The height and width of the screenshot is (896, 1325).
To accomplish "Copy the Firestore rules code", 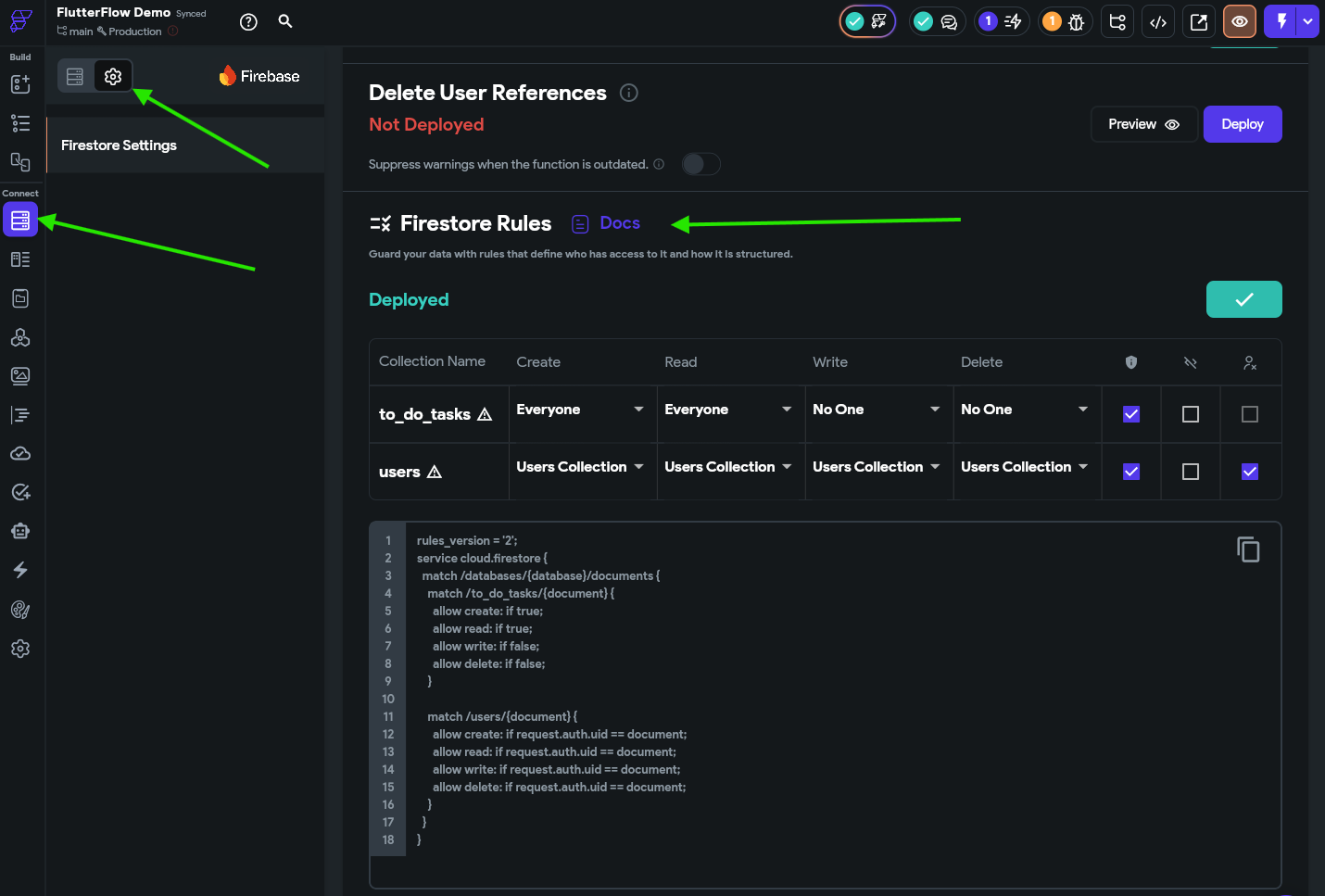I will [x=1248, y=549].
